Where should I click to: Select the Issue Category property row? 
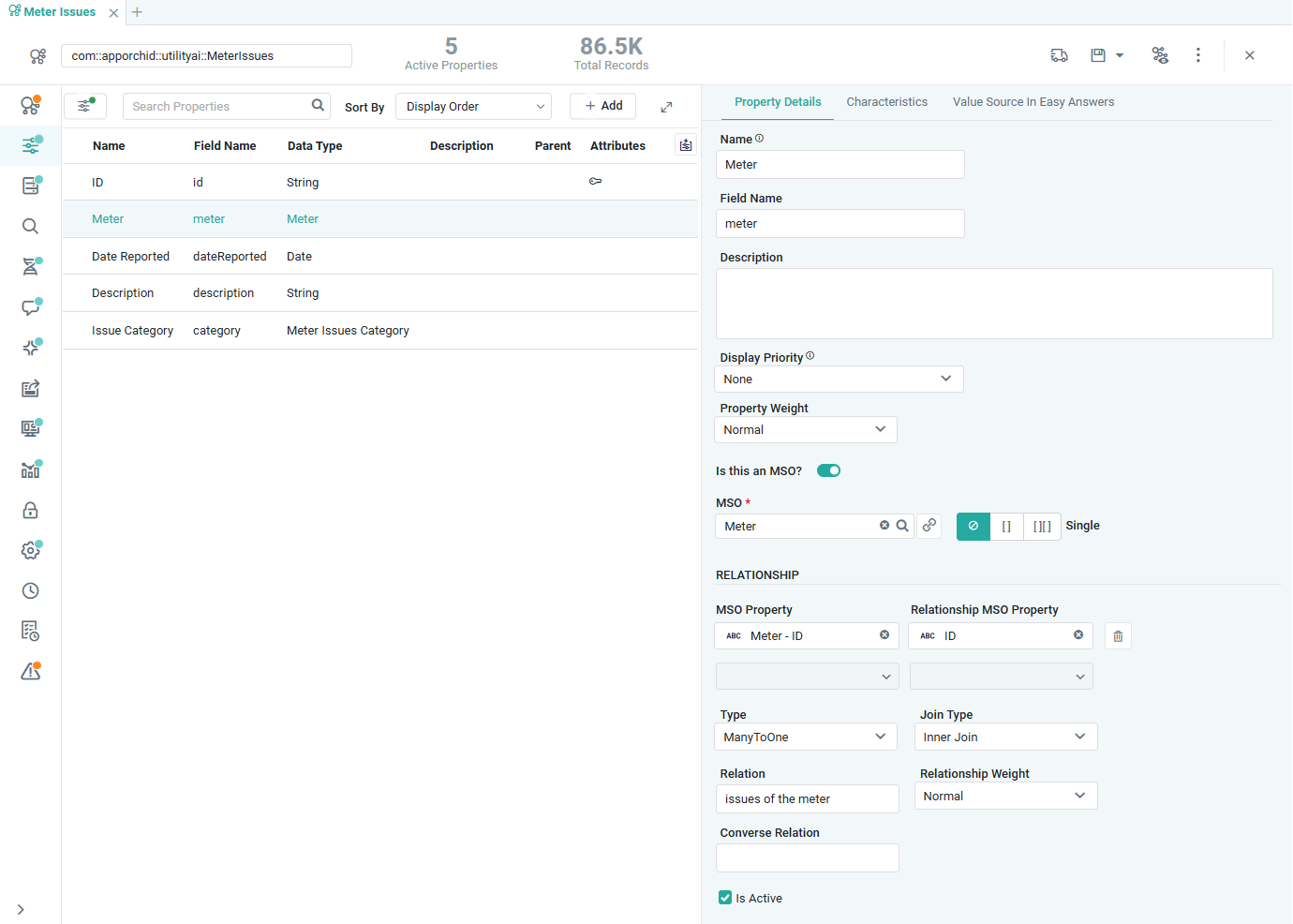point(132,331)
